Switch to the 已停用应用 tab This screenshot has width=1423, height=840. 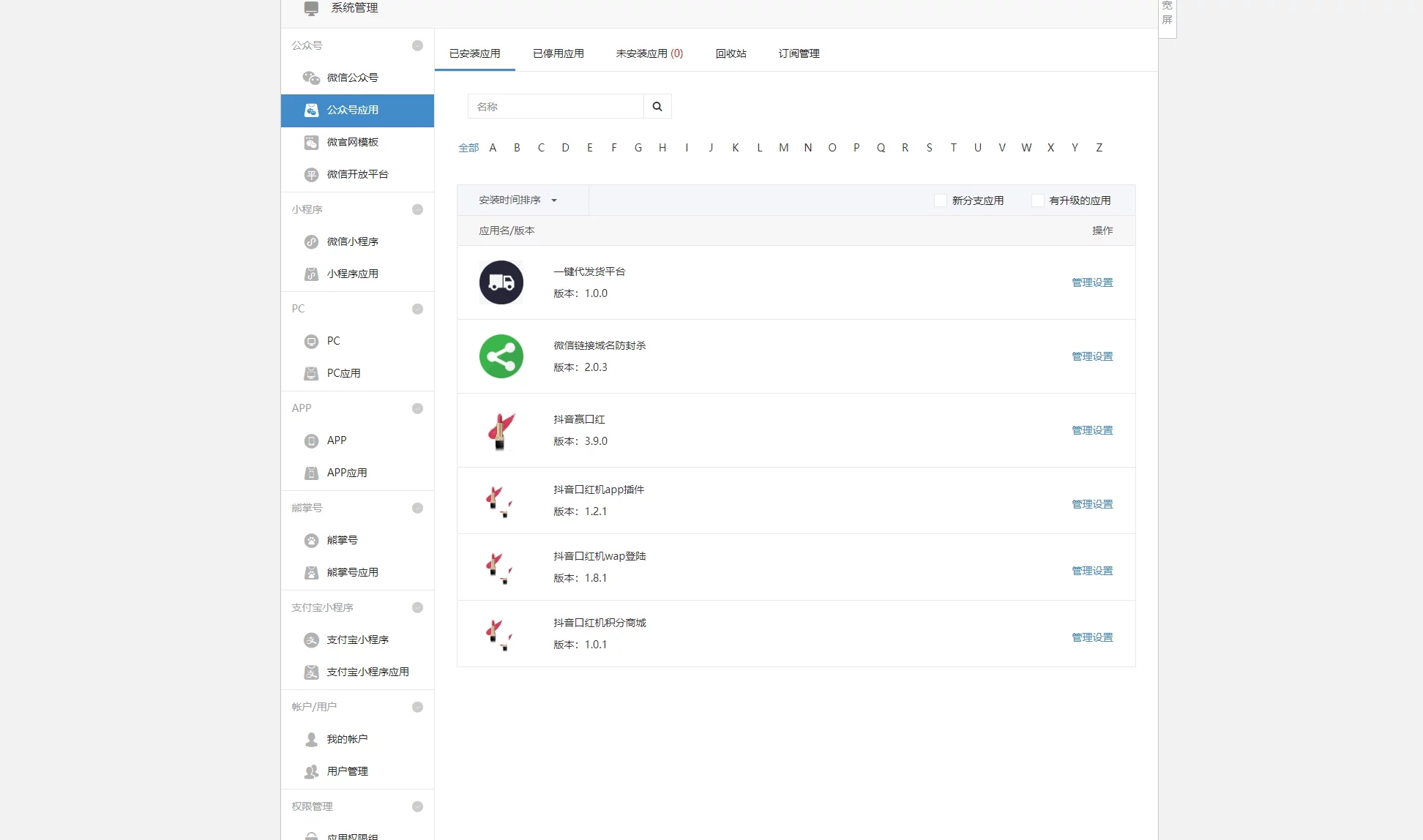(558, 53)
